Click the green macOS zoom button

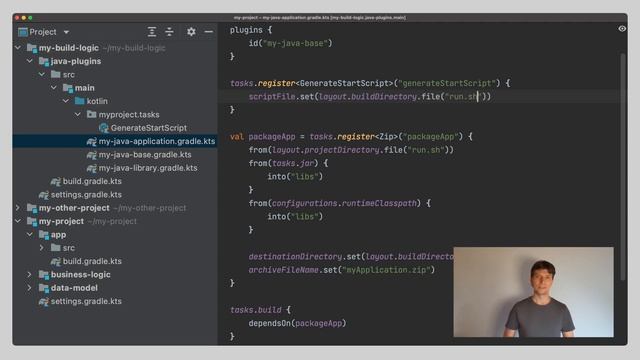coord(30,18)
